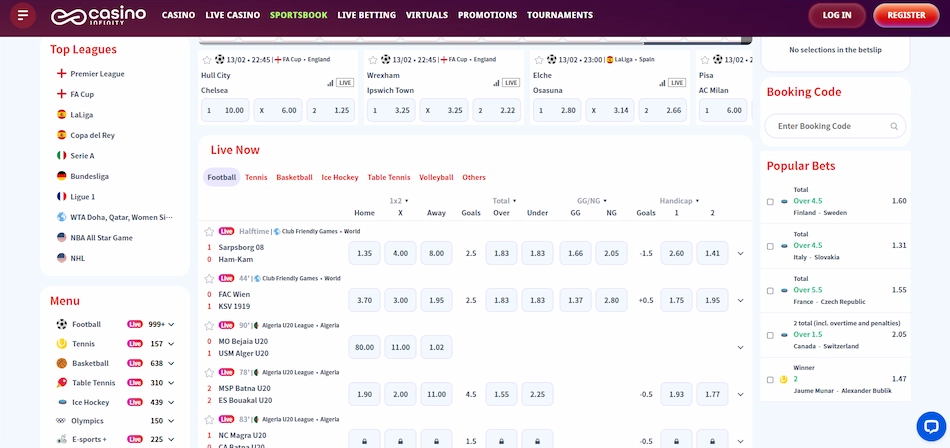
Task: Open the GG/NG market dropdown
Action: (592, 200)
